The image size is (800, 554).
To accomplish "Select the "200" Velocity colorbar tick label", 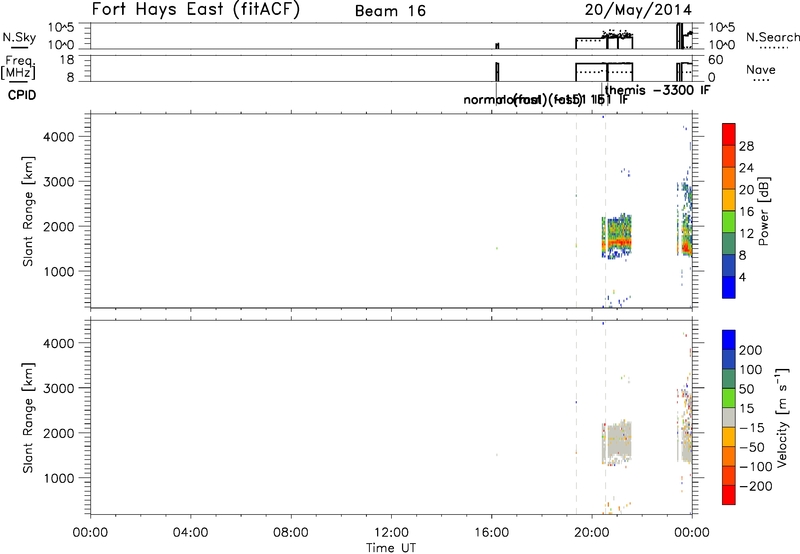I will [x=751, y=350].
